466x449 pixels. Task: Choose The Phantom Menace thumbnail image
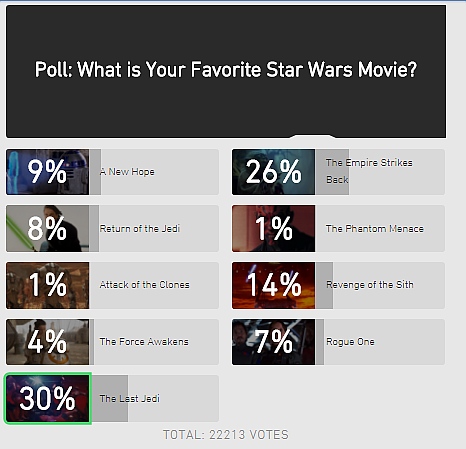click(x=273, y=228)
